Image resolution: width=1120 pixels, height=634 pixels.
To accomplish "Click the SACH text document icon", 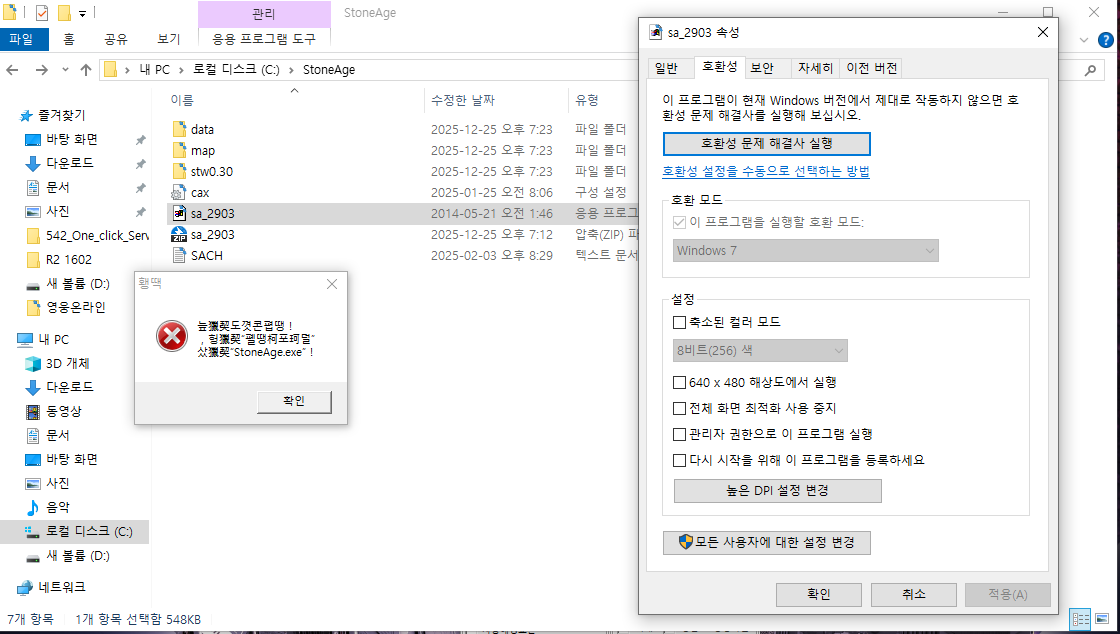I will pyautogui.click(x=180, y=255).
